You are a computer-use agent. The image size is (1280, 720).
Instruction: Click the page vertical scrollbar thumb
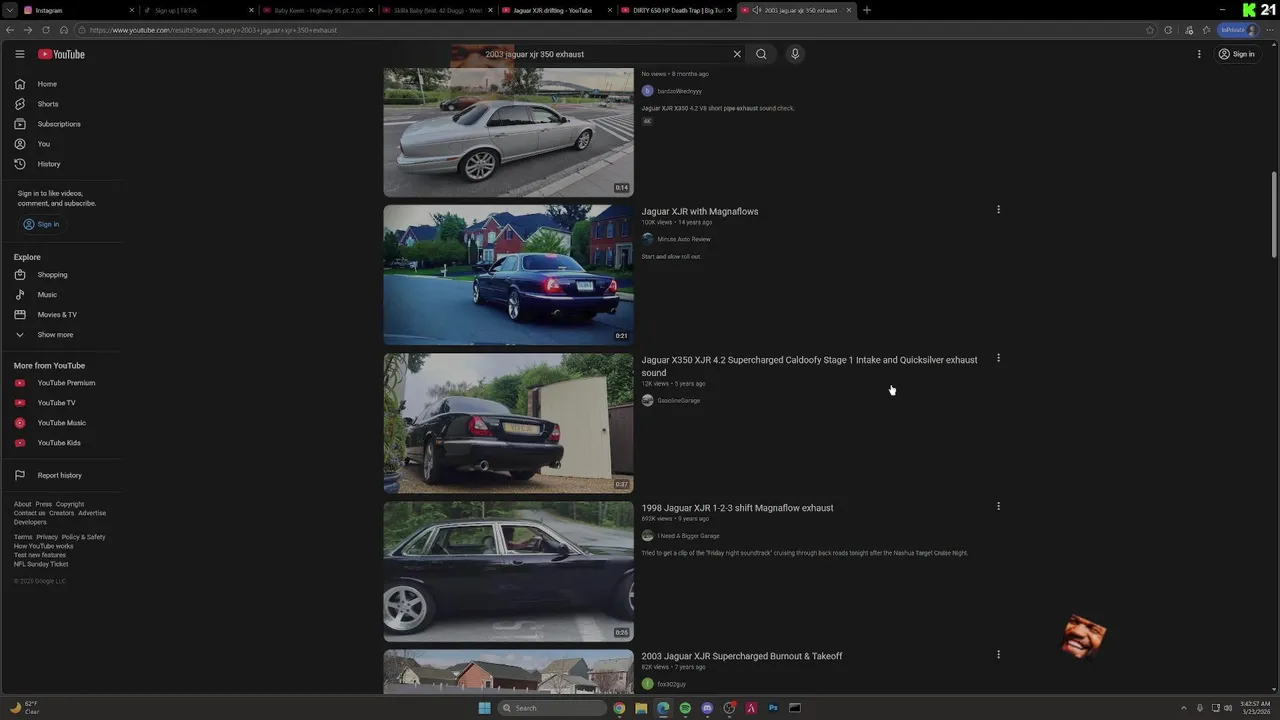1274,215
